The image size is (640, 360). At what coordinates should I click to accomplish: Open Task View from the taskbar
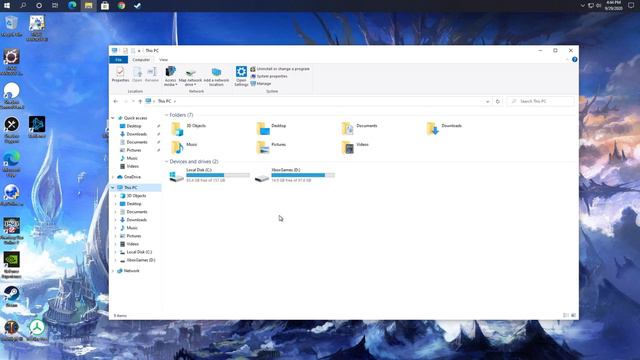click(x=55, y=6)
